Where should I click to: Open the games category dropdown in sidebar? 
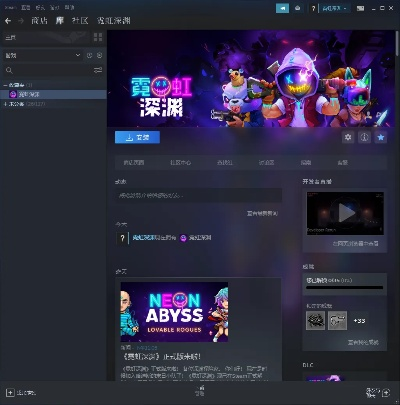point(42,55)
